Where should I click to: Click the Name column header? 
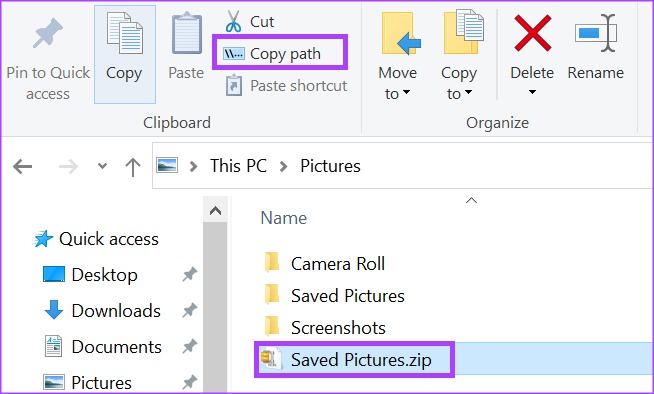[x=284, y=218]
